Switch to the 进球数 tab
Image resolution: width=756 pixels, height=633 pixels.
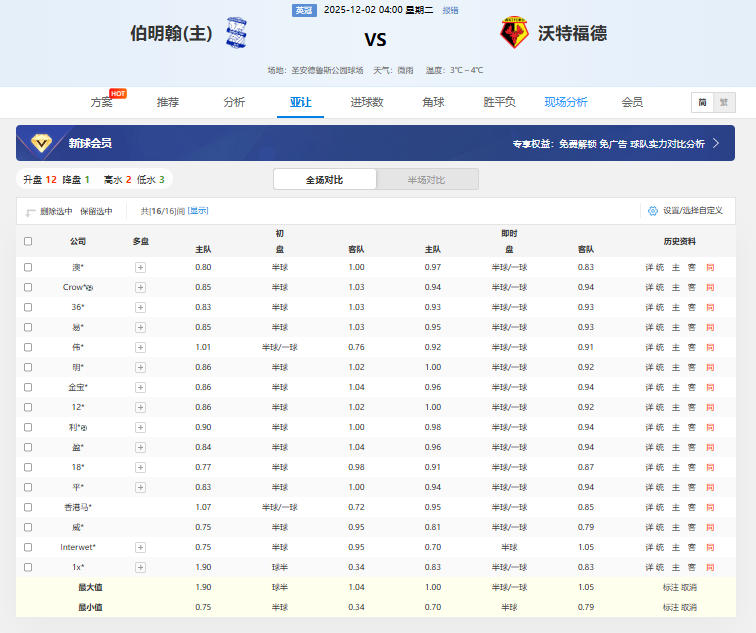(367, 102)
